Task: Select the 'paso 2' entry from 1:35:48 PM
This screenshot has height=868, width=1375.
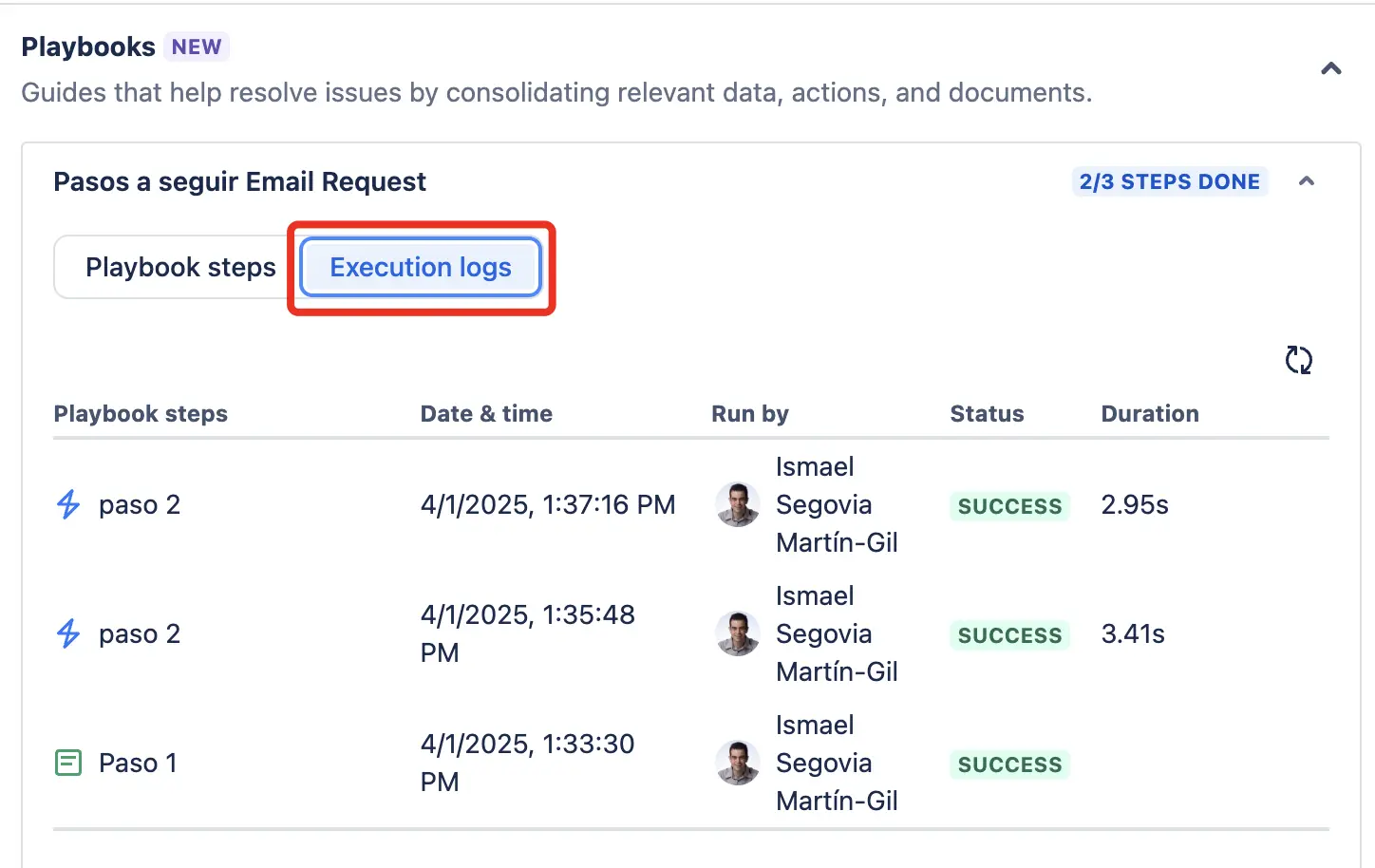Action: [x=140, y=633]
